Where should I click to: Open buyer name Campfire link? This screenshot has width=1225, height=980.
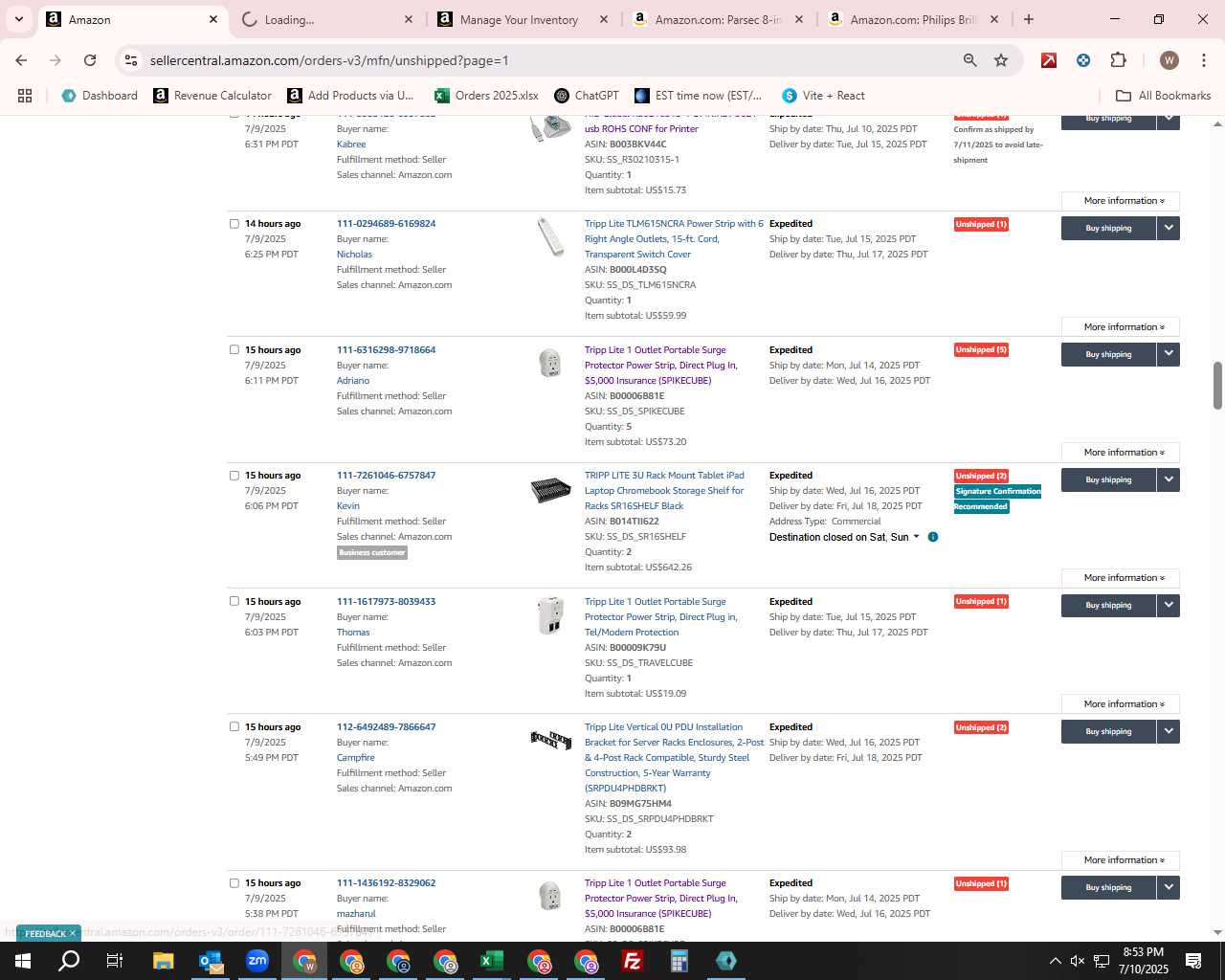(355, 758)
